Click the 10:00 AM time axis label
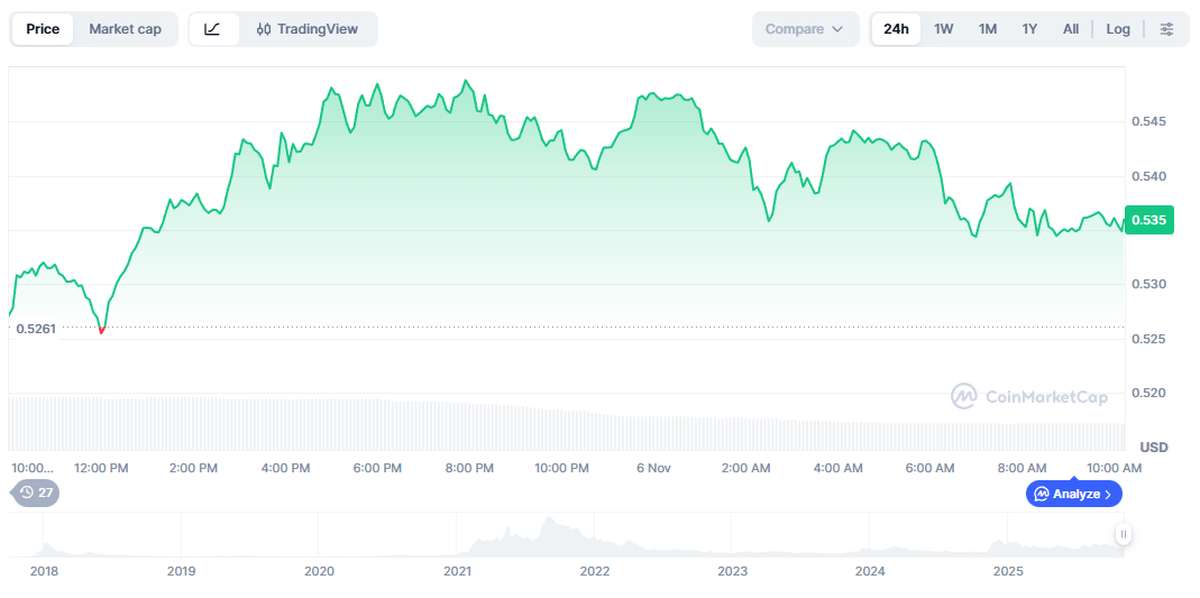This screenshot has width=1200, height=598. click(1114, 468)
